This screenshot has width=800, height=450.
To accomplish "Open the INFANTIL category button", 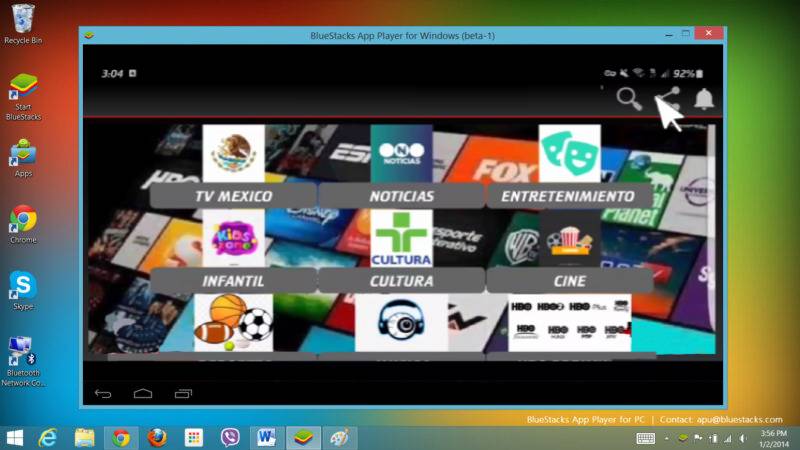I will tap(233, 281).
